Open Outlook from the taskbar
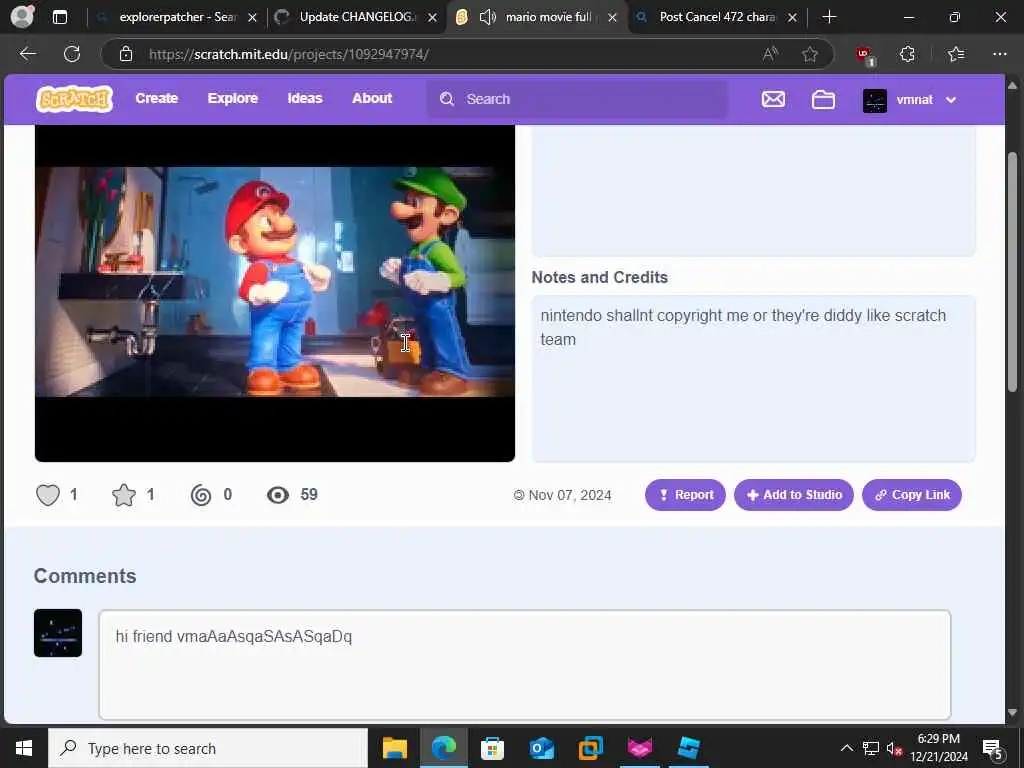 pyautogui.click(x=541, y=748)
